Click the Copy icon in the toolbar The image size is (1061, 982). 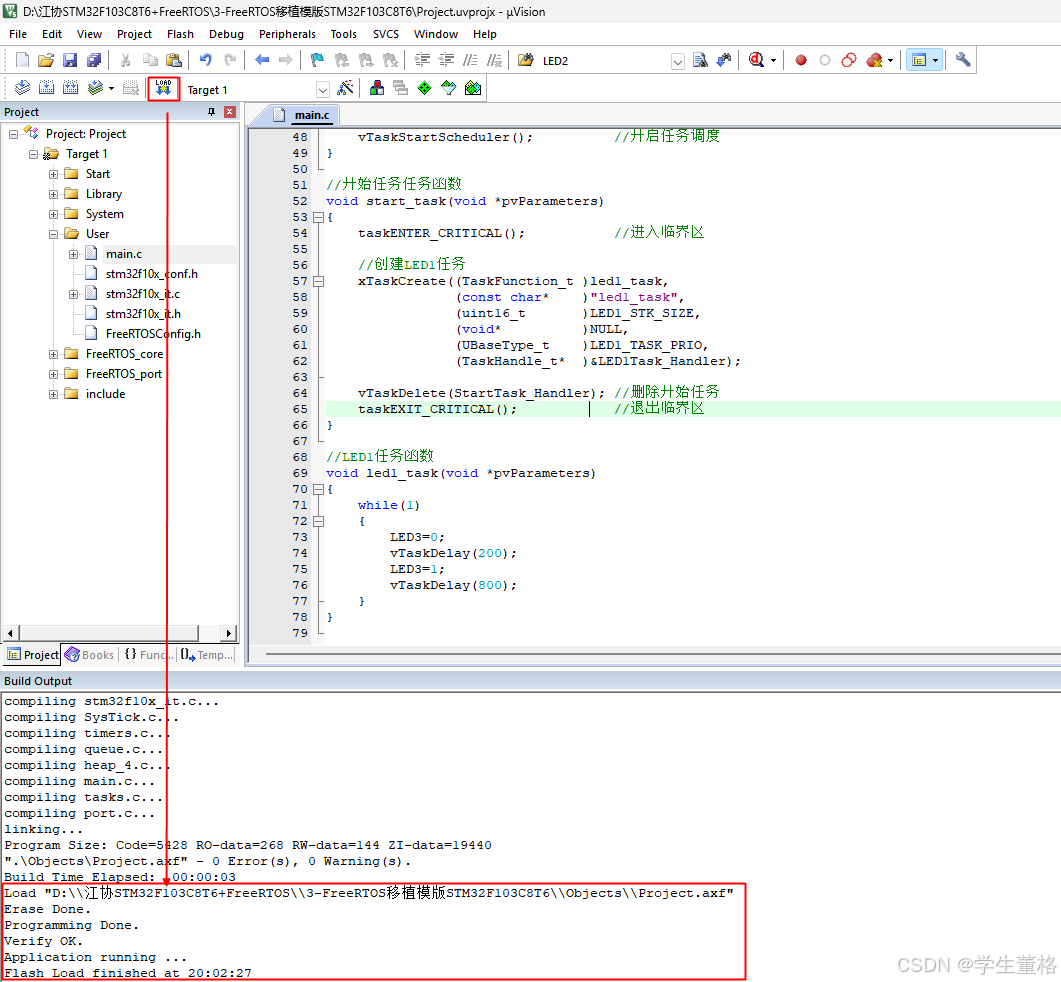click(x=150, y=60)
